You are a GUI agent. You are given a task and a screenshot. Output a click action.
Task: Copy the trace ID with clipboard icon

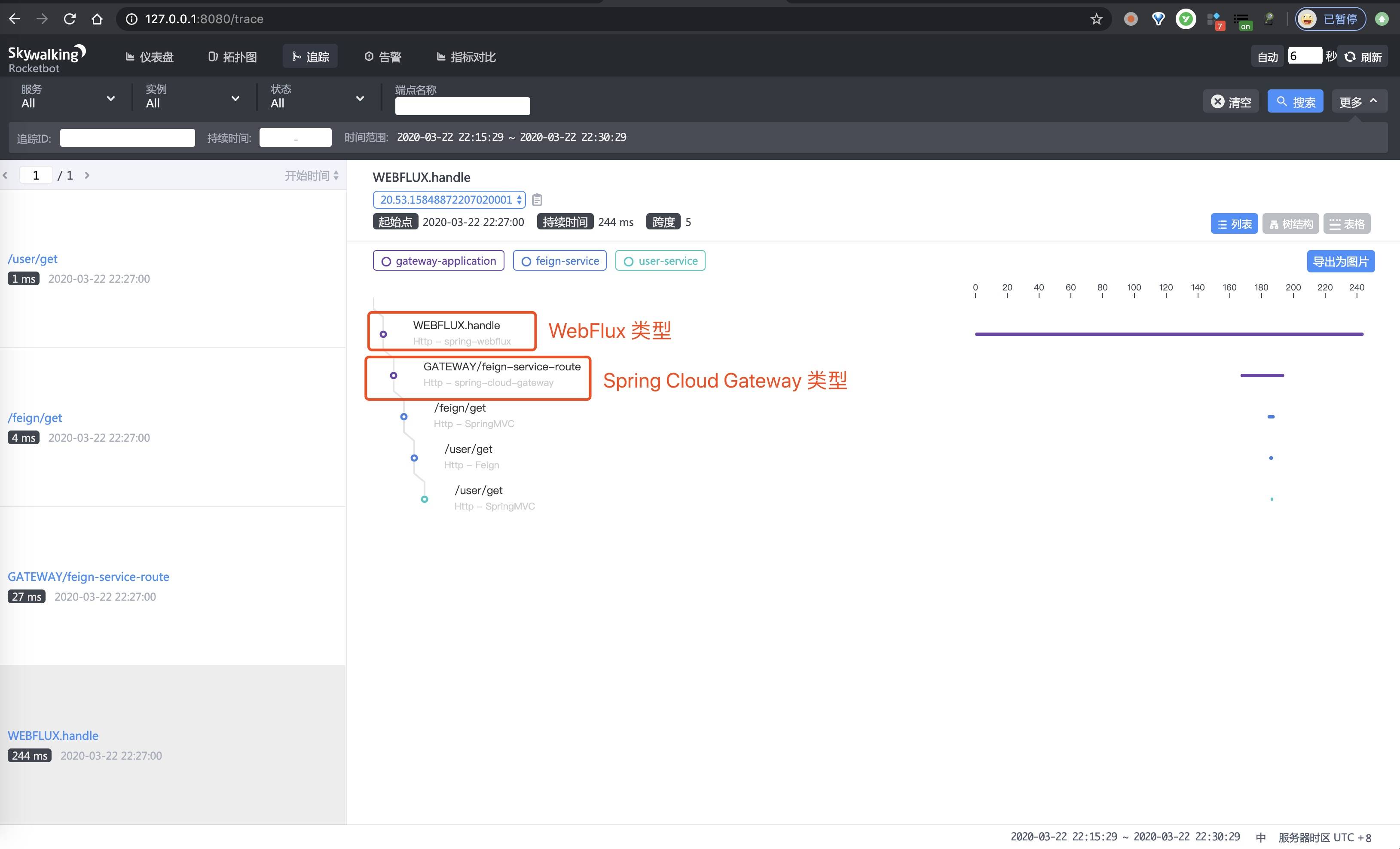pyautogui.click(x=537, y=200)
